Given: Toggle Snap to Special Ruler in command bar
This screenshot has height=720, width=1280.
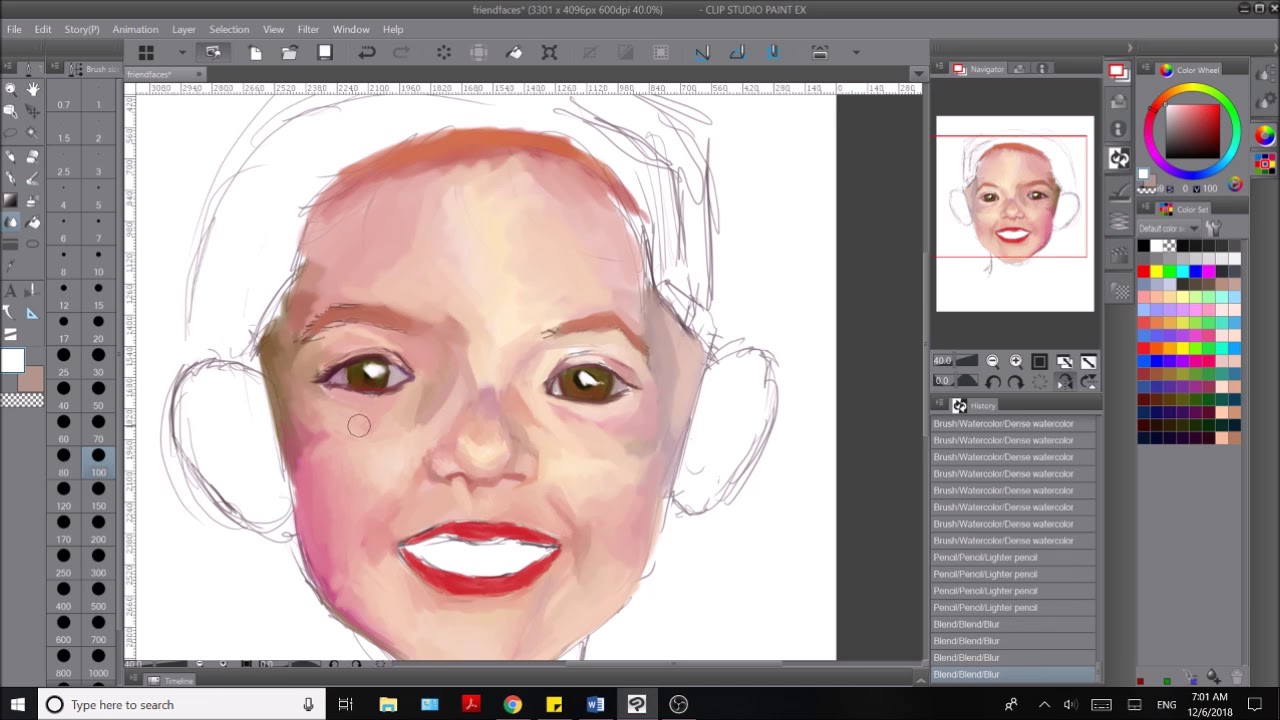Looking at the screenshot, I should point(737,52).
